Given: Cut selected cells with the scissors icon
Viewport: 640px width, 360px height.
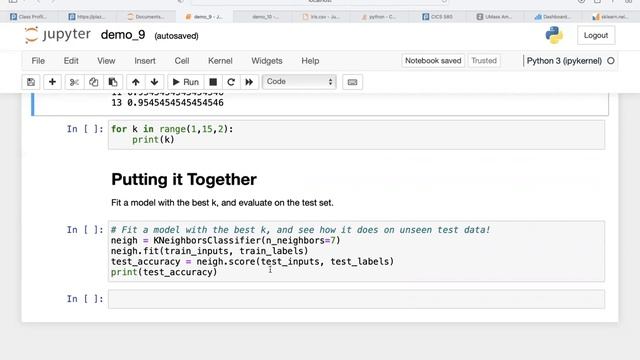Looking at the screenshot, I should coord(74,82).
